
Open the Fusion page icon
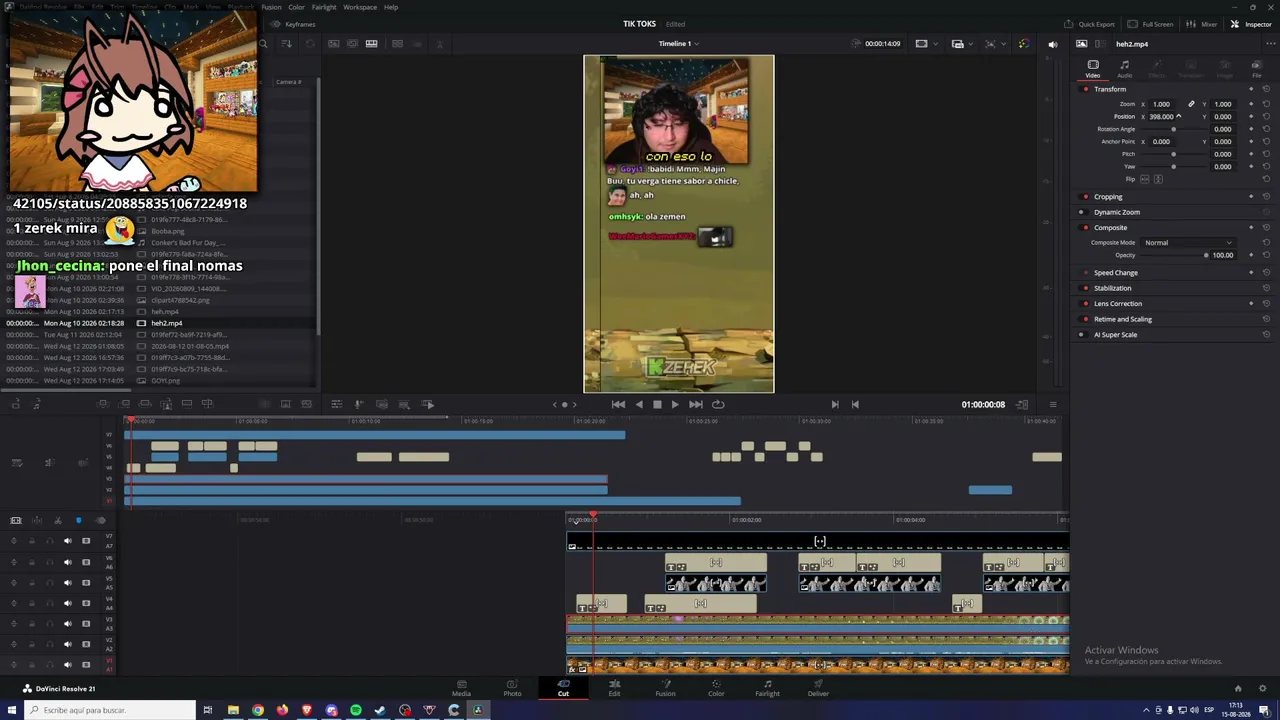point(665,684)
